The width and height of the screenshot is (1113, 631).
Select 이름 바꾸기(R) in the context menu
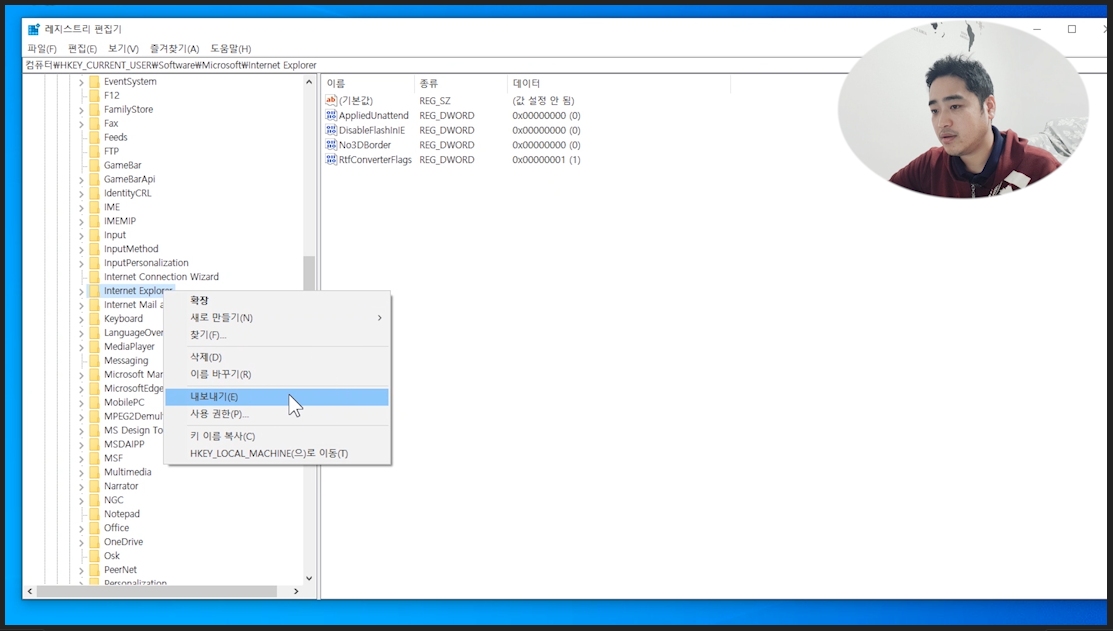tap(277, 374)
